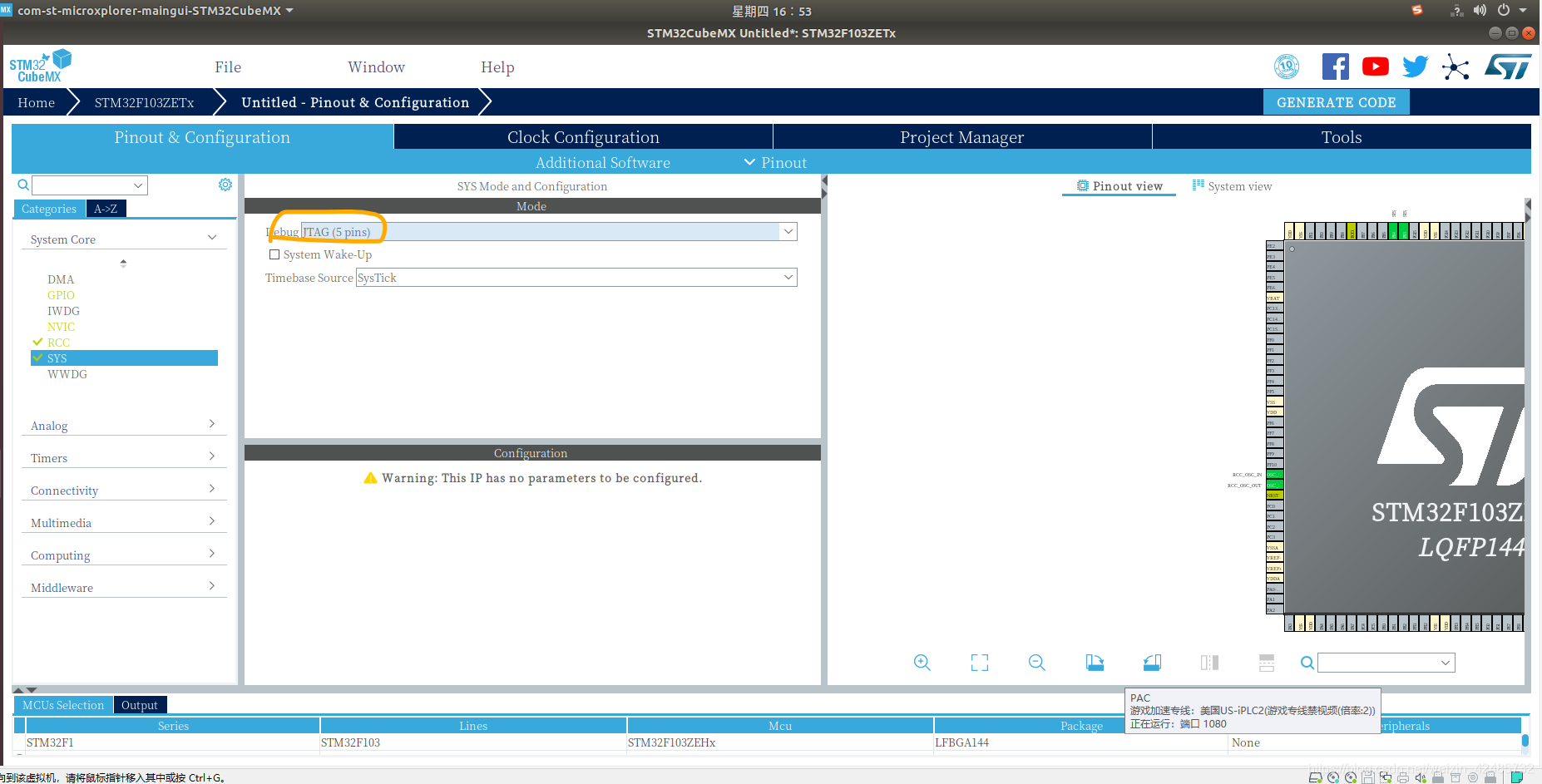Click the zoom out icon below pinout
1542x784 pixels.
tap(1036, 663)
